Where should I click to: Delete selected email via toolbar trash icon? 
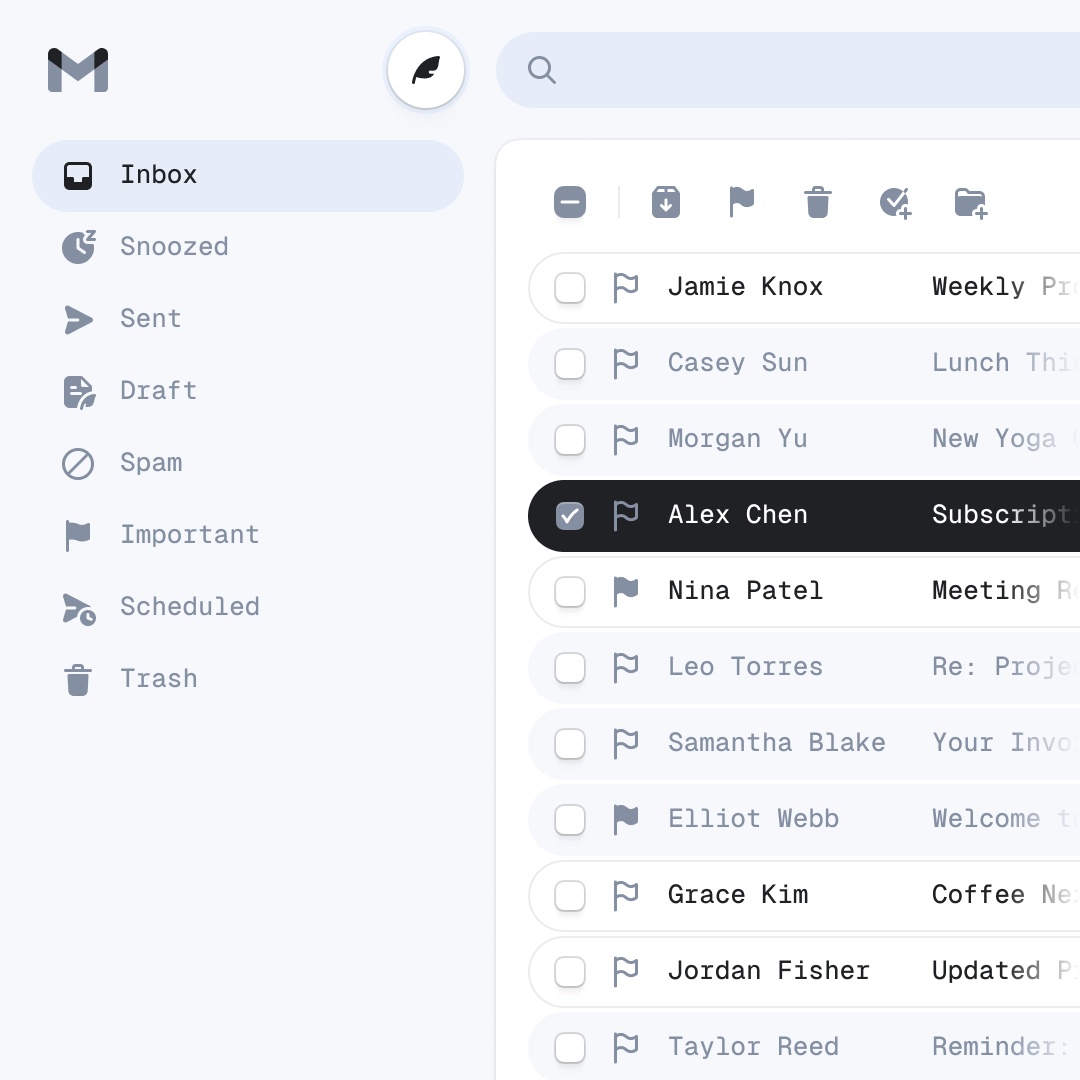[x=818, y=202]
